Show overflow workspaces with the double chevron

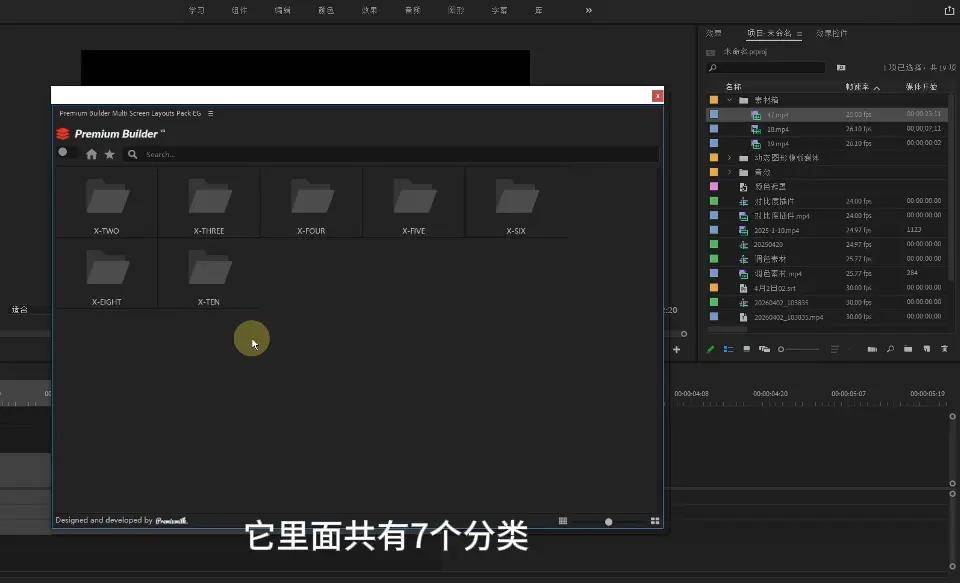[x=588, y=10]
